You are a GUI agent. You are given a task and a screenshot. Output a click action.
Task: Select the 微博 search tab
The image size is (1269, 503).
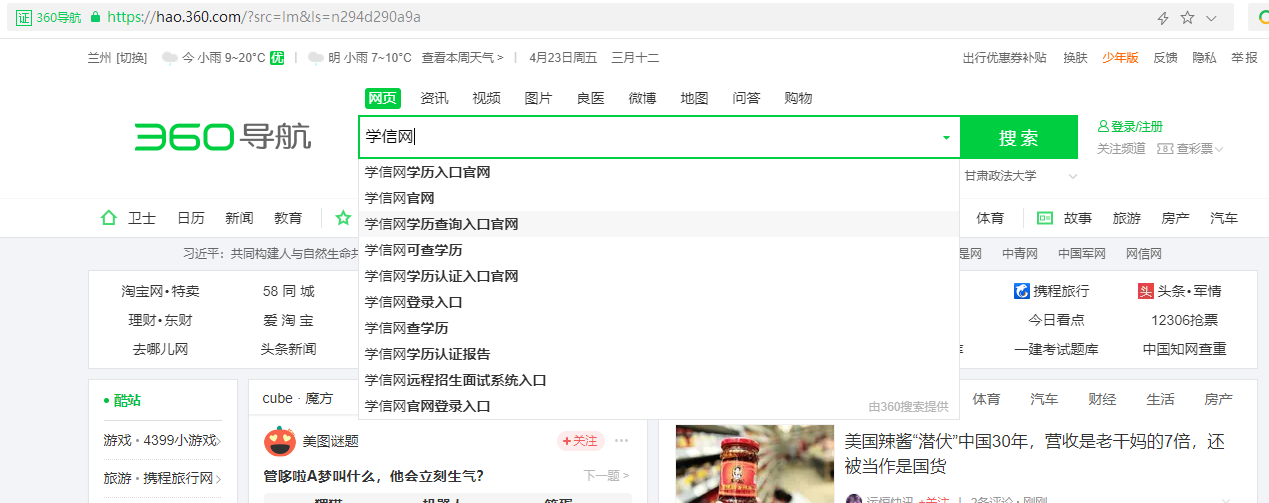point(642,98)
